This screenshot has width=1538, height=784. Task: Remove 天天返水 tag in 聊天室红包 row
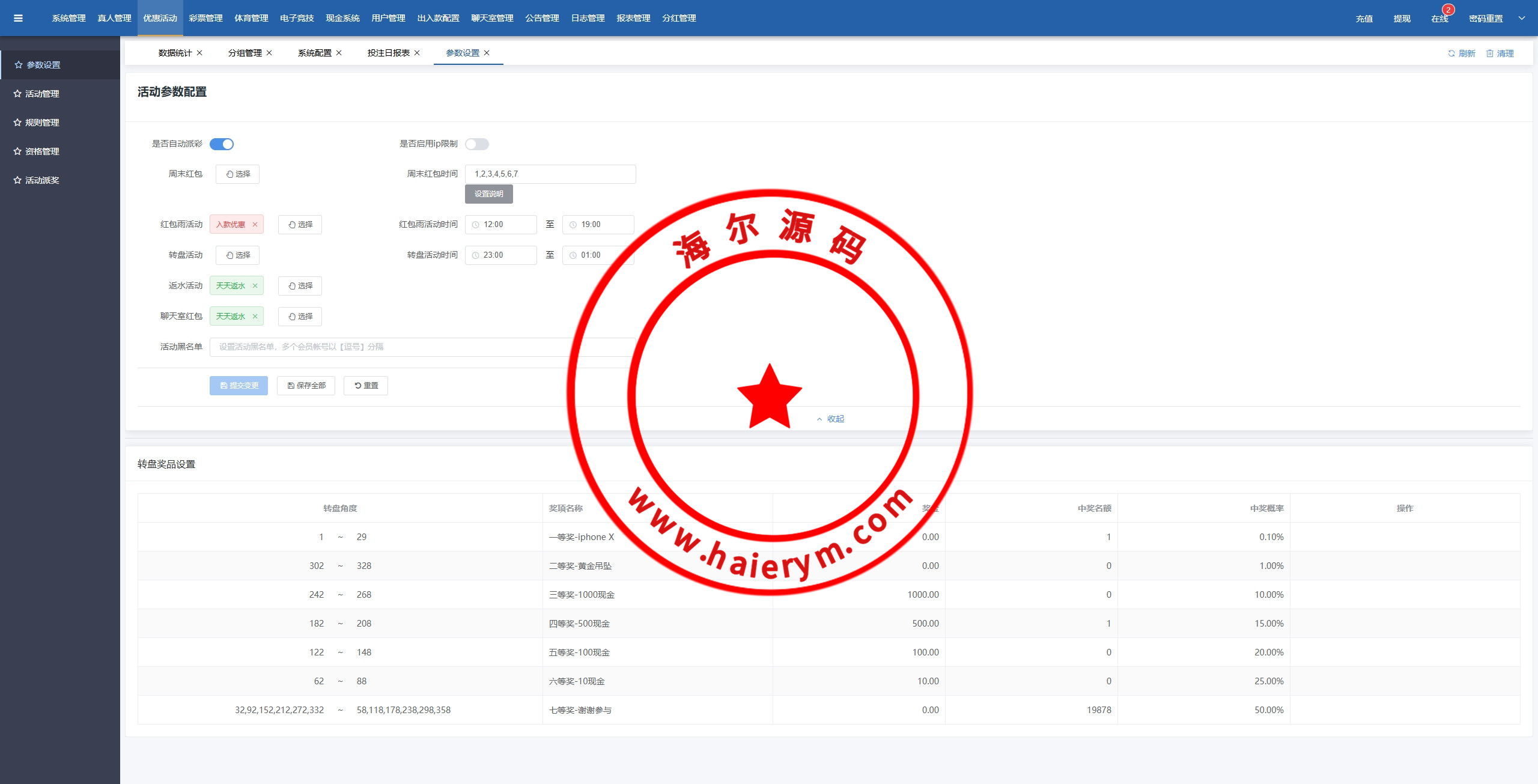(x=255, y=317)
